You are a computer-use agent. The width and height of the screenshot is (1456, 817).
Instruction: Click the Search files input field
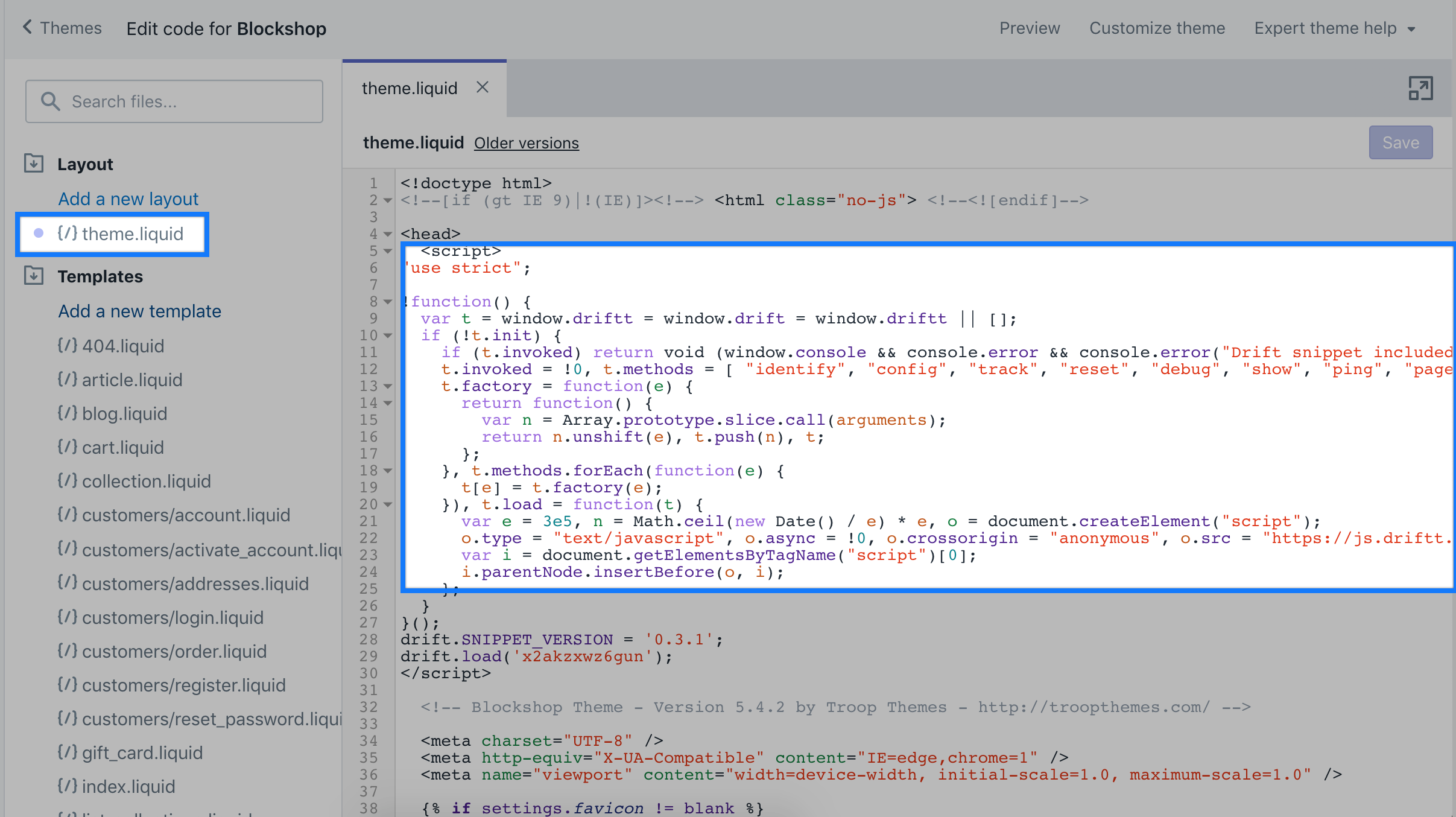(174, 101)
